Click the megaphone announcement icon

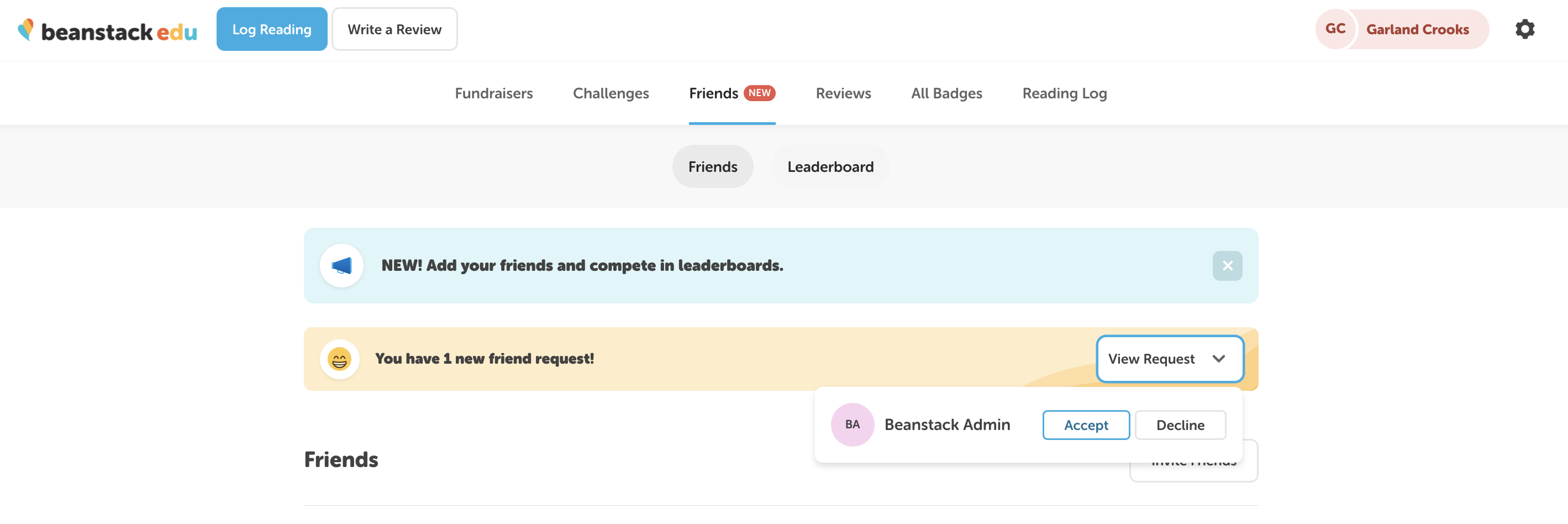coord(341,265)
